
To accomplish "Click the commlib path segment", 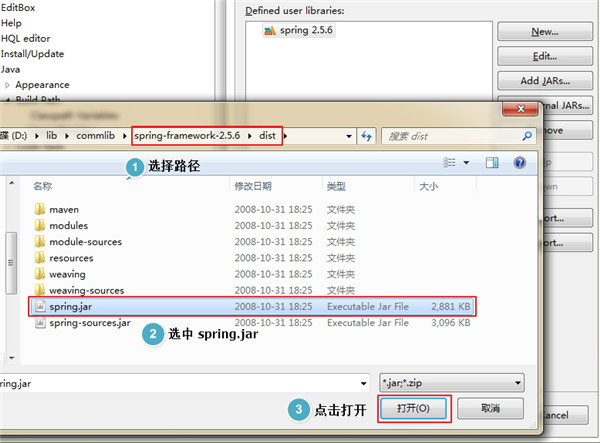I will (96, 136).
